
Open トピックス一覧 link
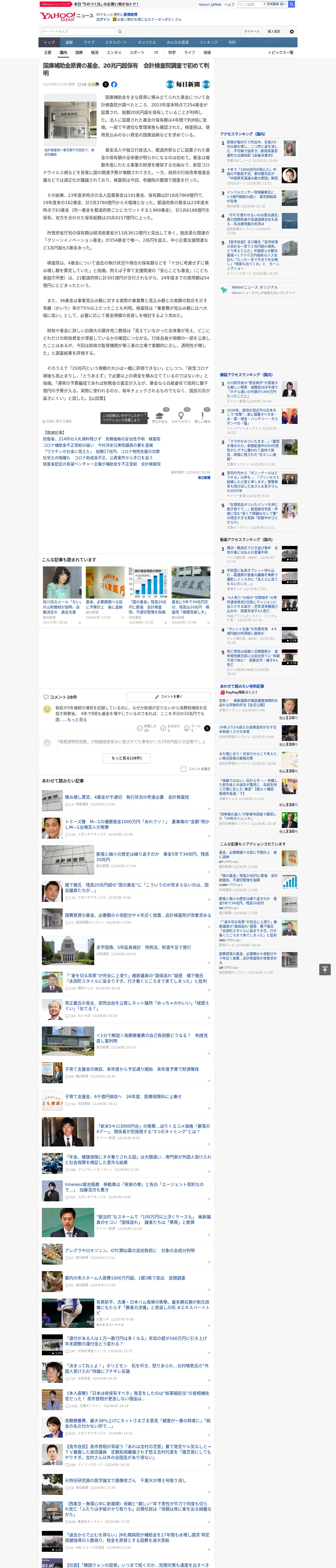coord(281,52)
